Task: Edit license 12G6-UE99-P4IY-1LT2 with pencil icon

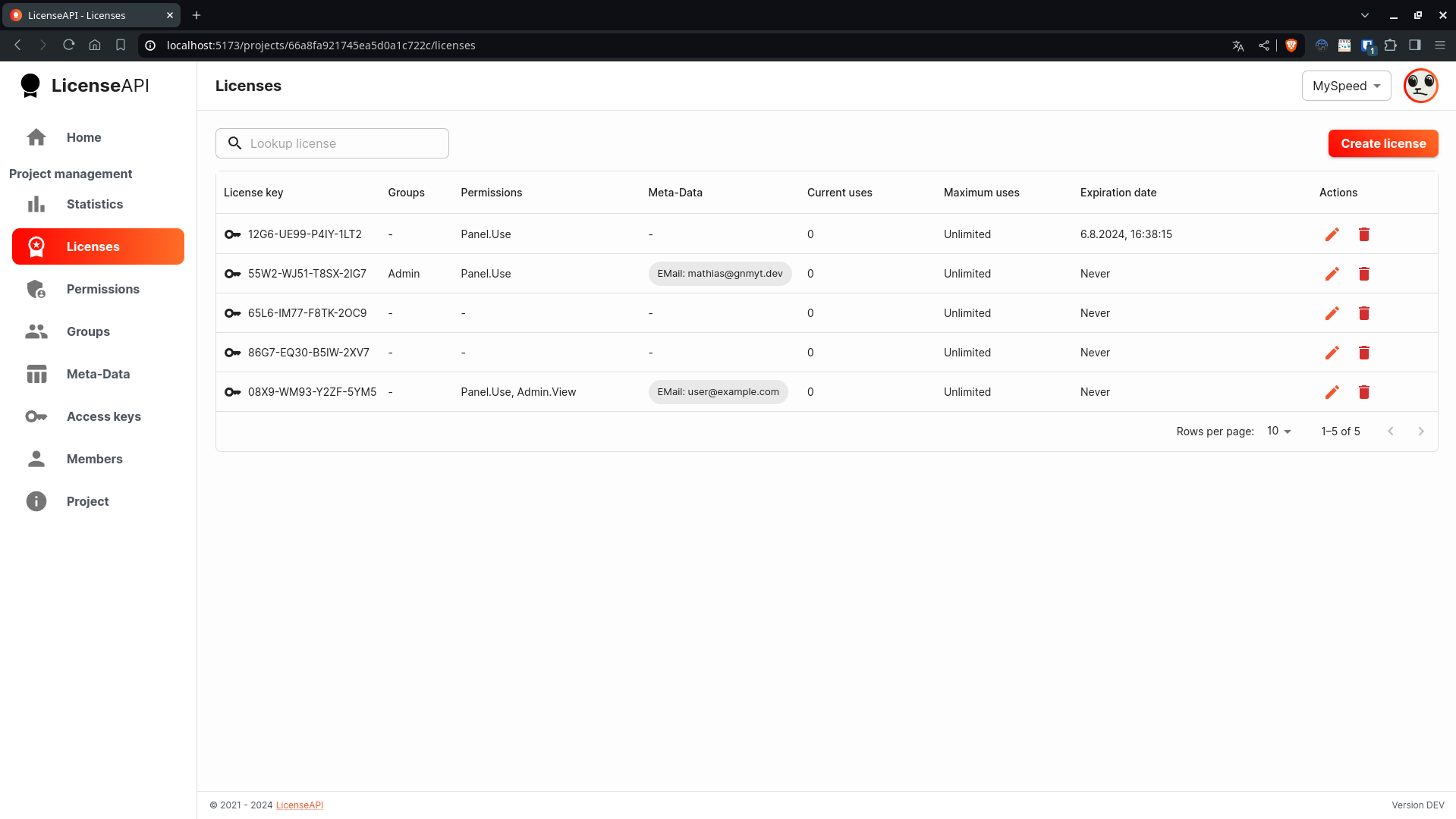Action: 1332,234
